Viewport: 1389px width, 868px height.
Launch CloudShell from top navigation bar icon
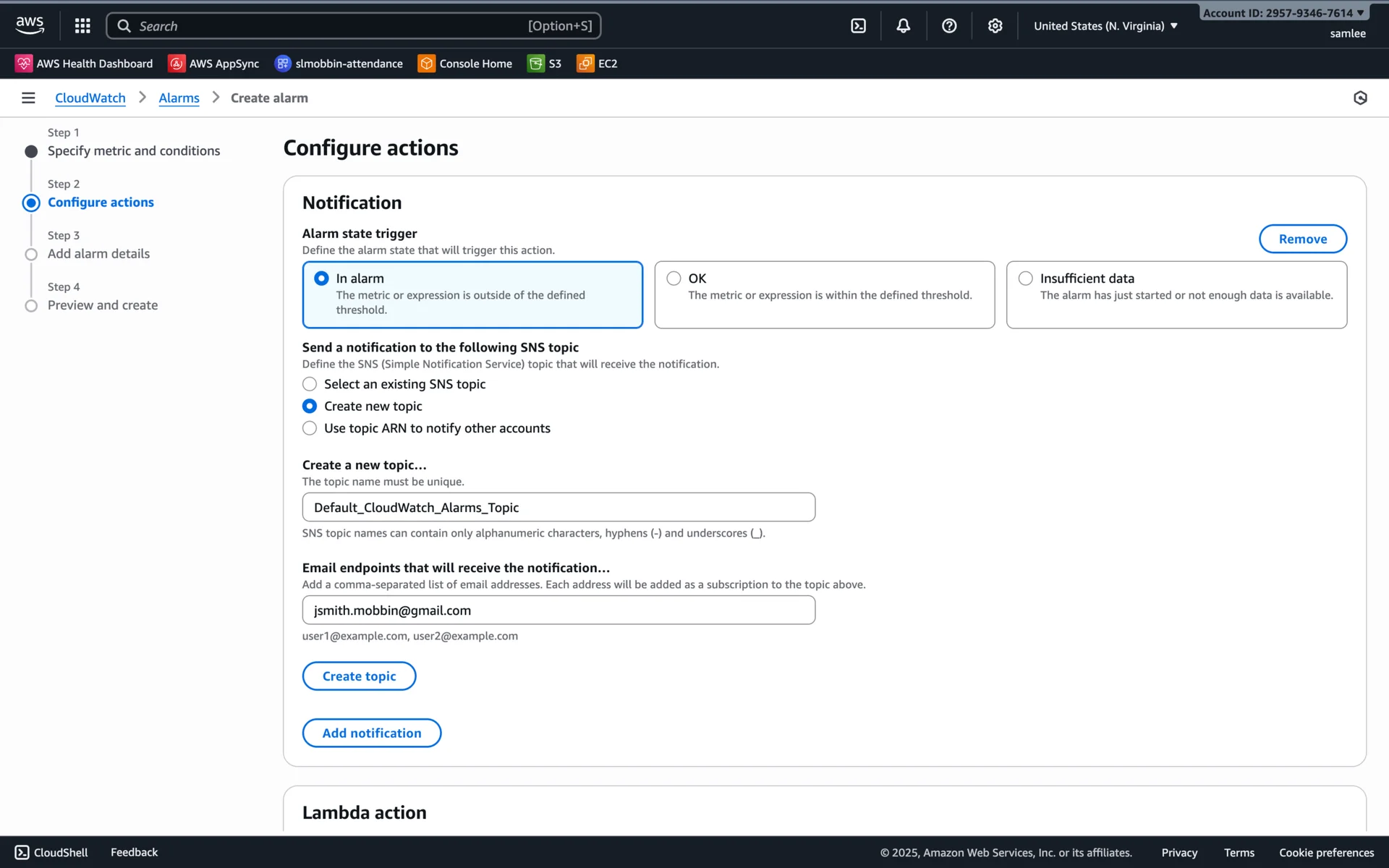point(858,26)
